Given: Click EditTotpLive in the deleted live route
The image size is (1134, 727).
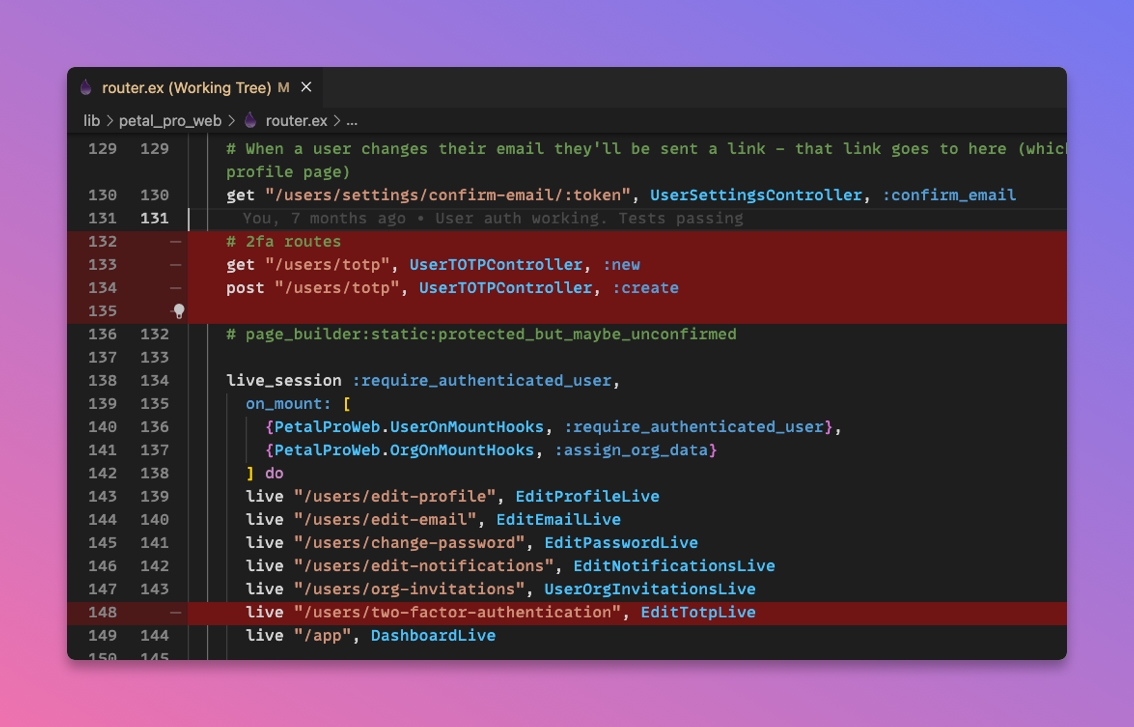Looking at the screenshot, I should (697, 612).
